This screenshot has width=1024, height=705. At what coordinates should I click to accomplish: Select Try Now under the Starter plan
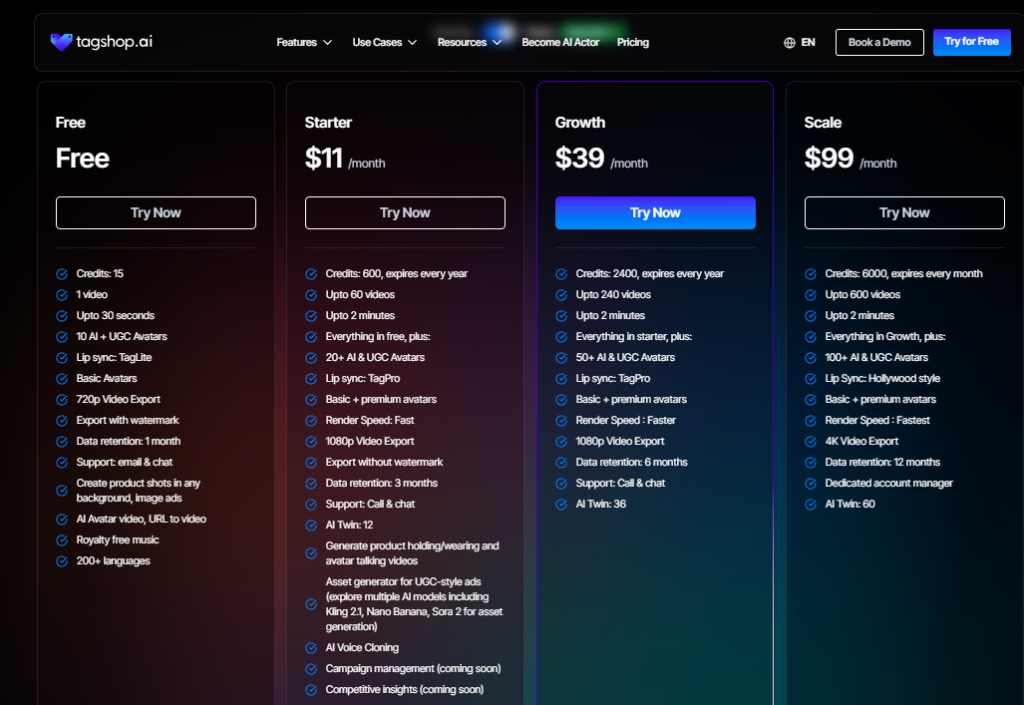[405, 213]
